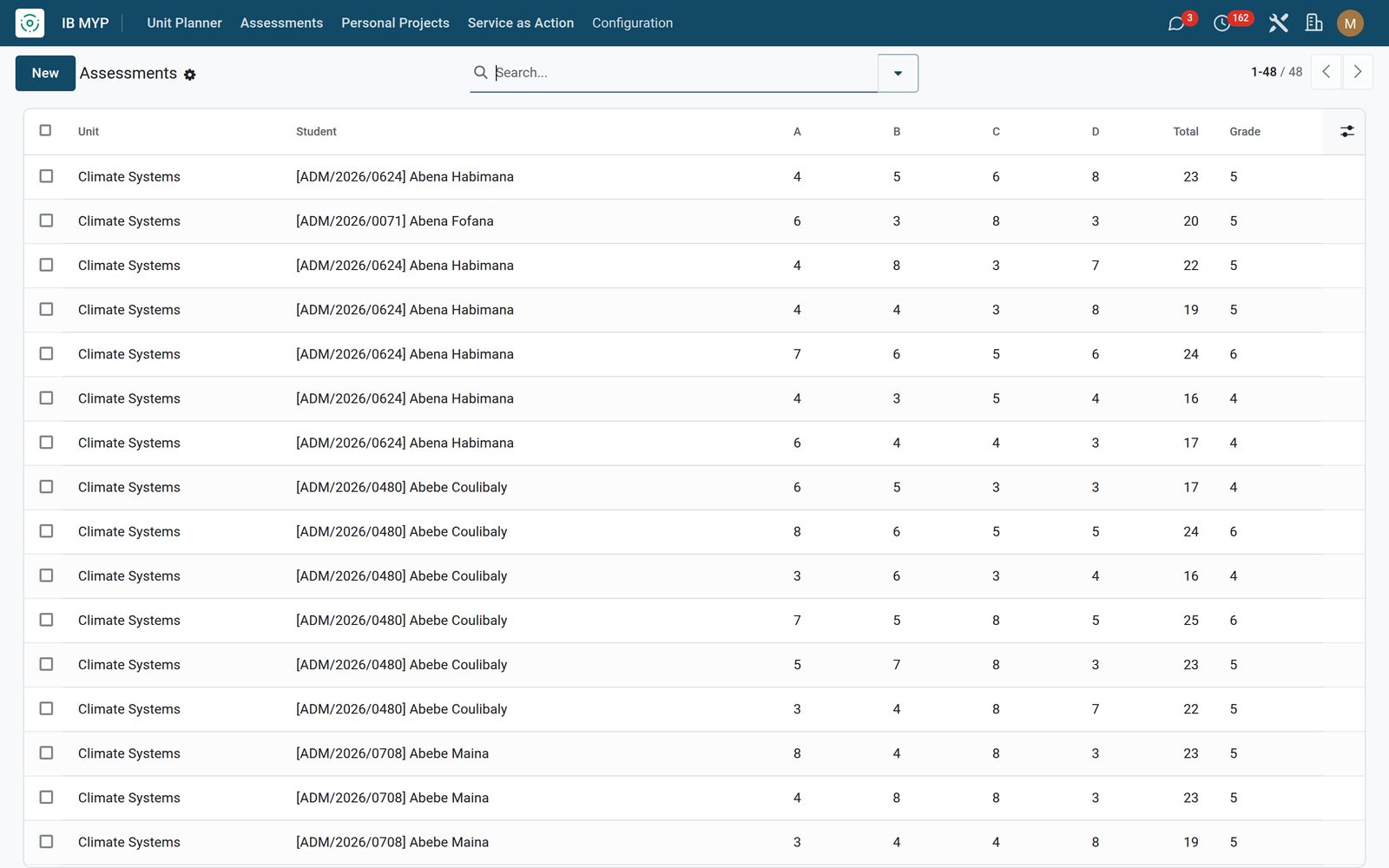Sort by Student column header
1389x868 pixels.
click(316, 131)
